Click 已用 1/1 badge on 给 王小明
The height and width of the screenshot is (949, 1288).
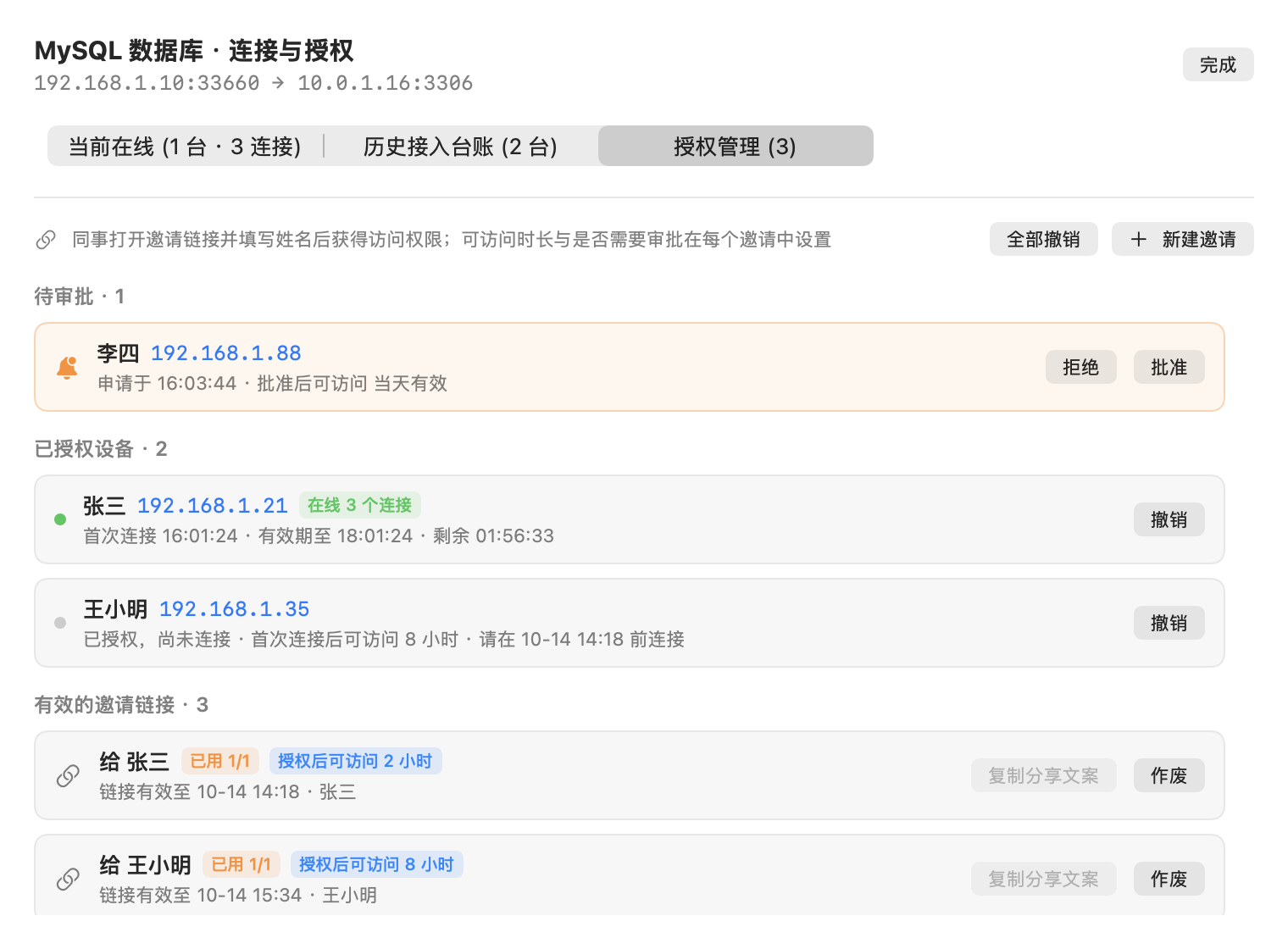(241, 864)
